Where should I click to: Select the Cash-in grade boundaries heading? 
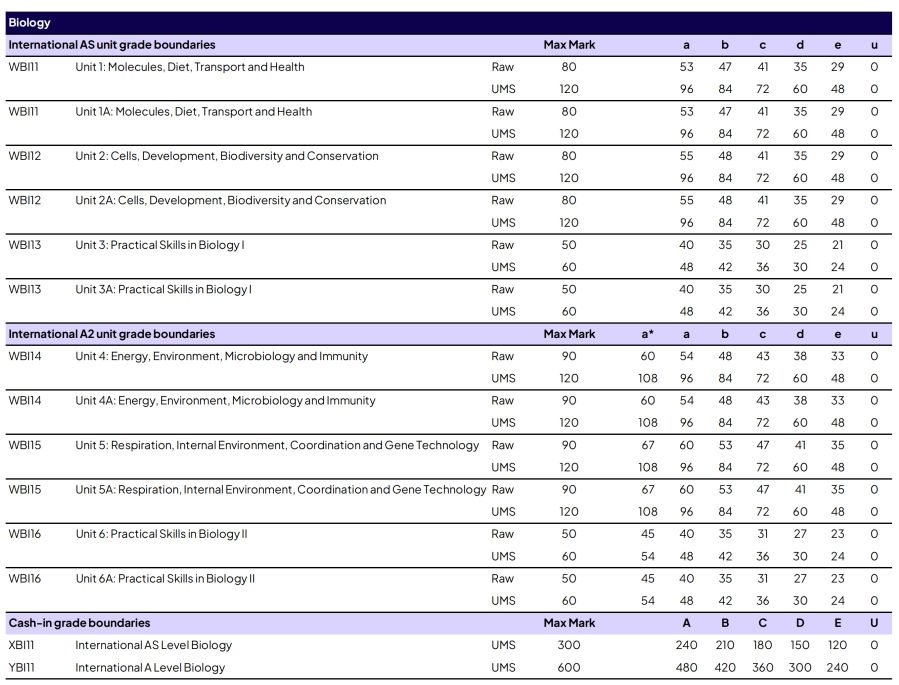(x=79, y=623)
